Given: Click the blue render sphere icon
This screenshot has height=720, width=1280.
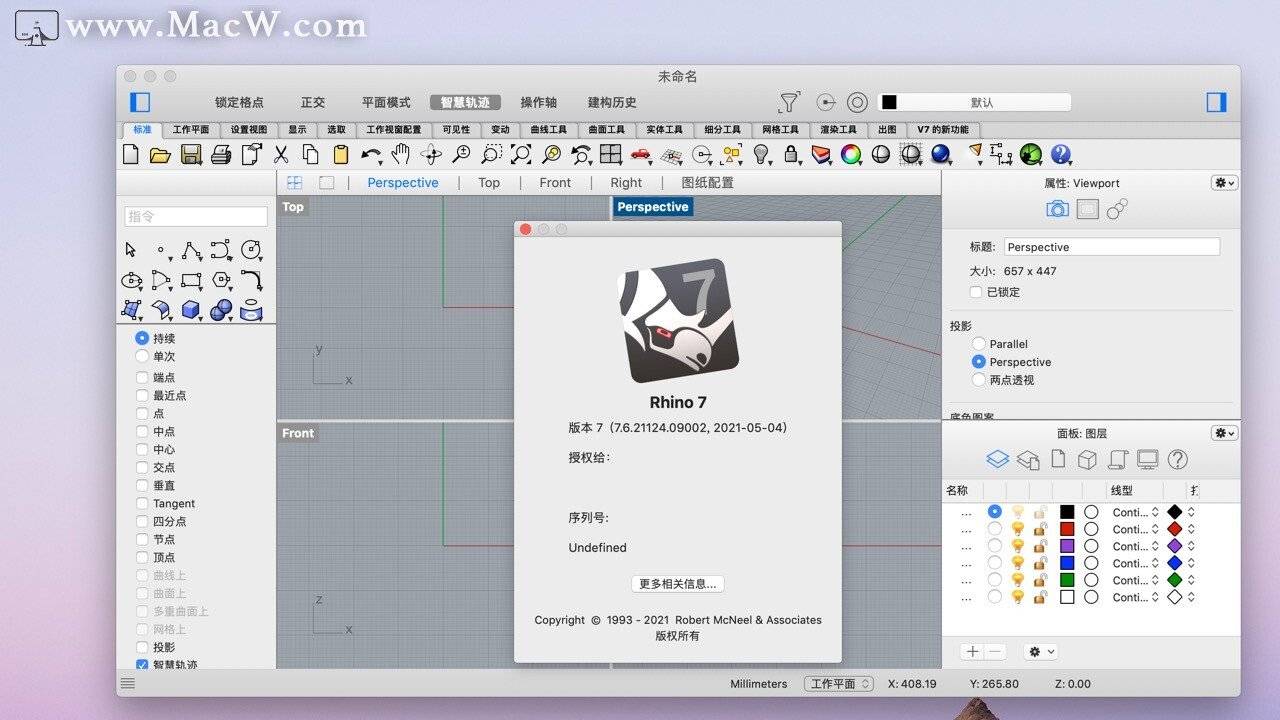Looking at the screenshot, I should coord(941,154).
